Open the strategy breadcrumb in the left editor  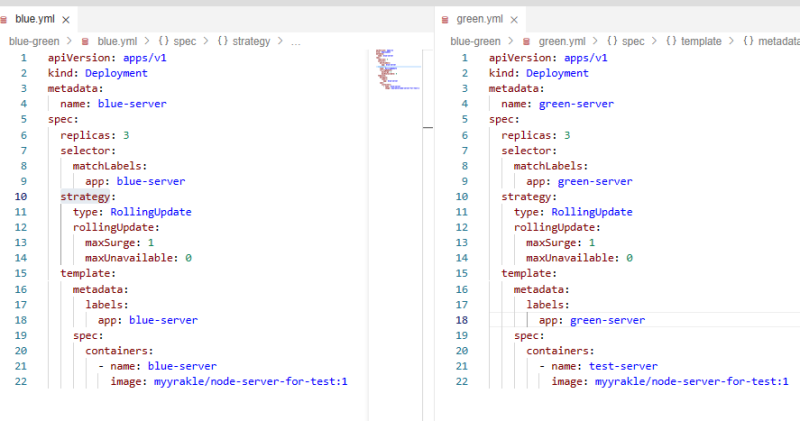247,41
